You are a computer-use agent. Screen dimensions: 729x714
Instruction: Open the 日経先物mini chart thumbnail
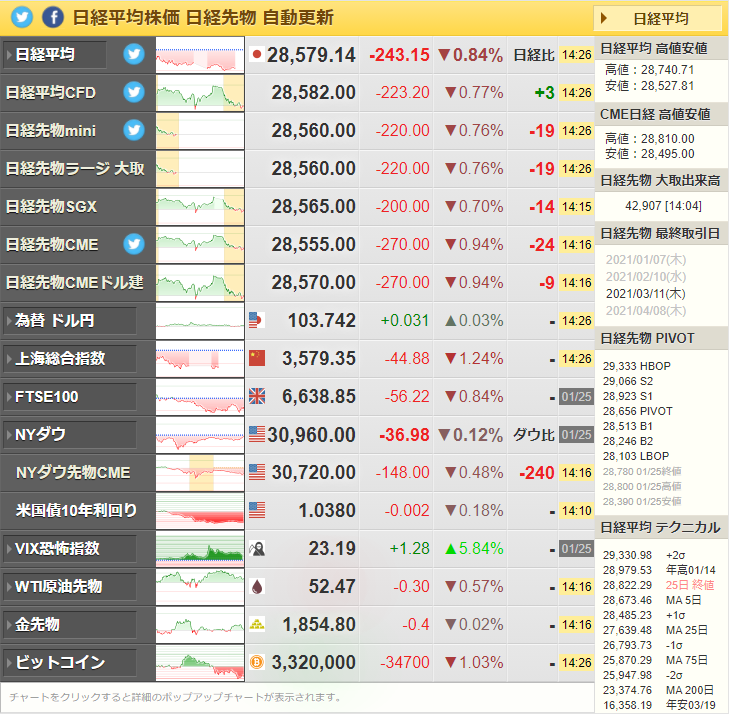pyautogui.click(x=200, y=131)
